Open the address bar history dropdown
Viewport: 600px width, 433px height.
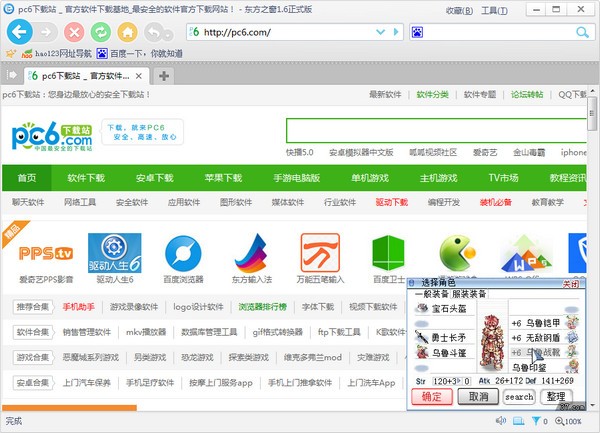(380, 32)
